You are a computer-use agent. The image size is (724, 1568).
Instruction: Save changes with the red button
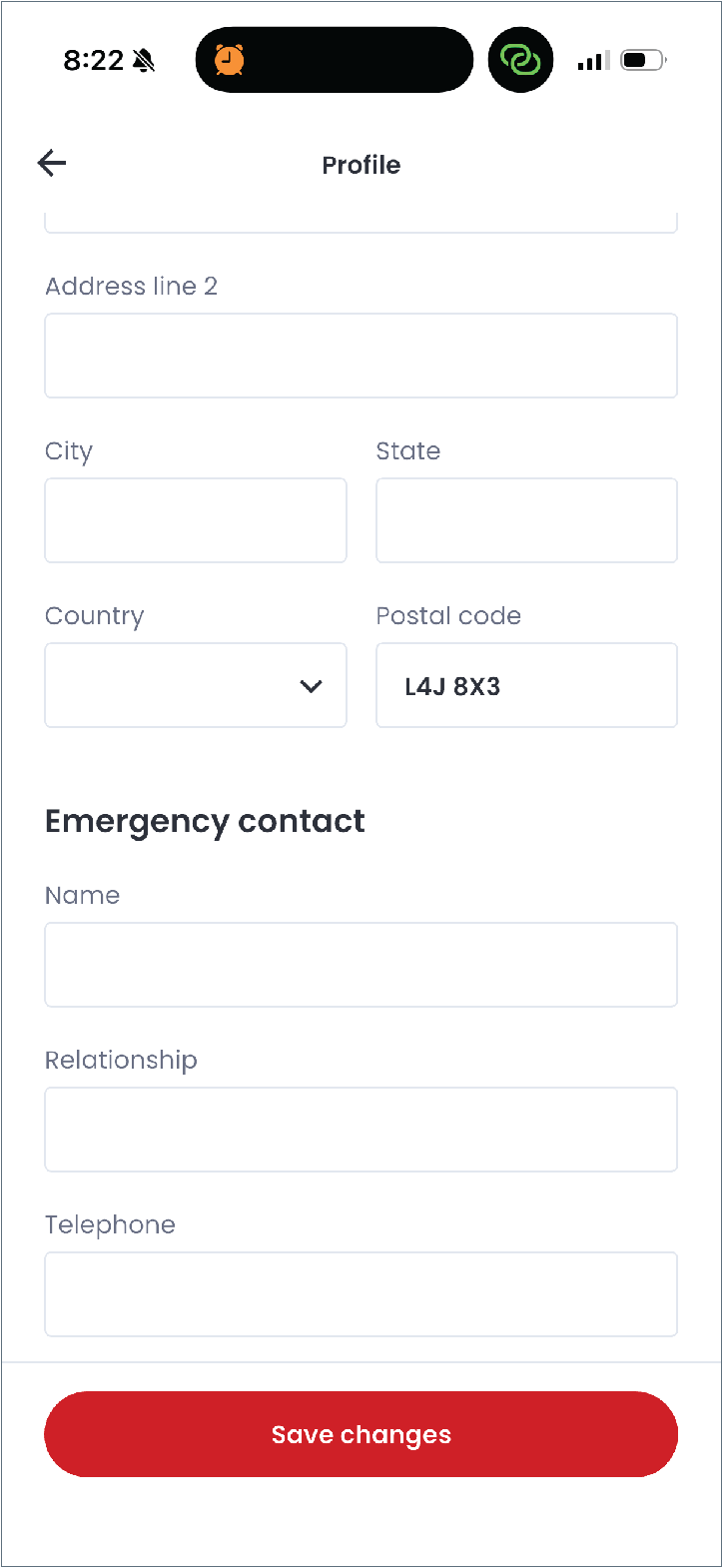click(362, 1434)
